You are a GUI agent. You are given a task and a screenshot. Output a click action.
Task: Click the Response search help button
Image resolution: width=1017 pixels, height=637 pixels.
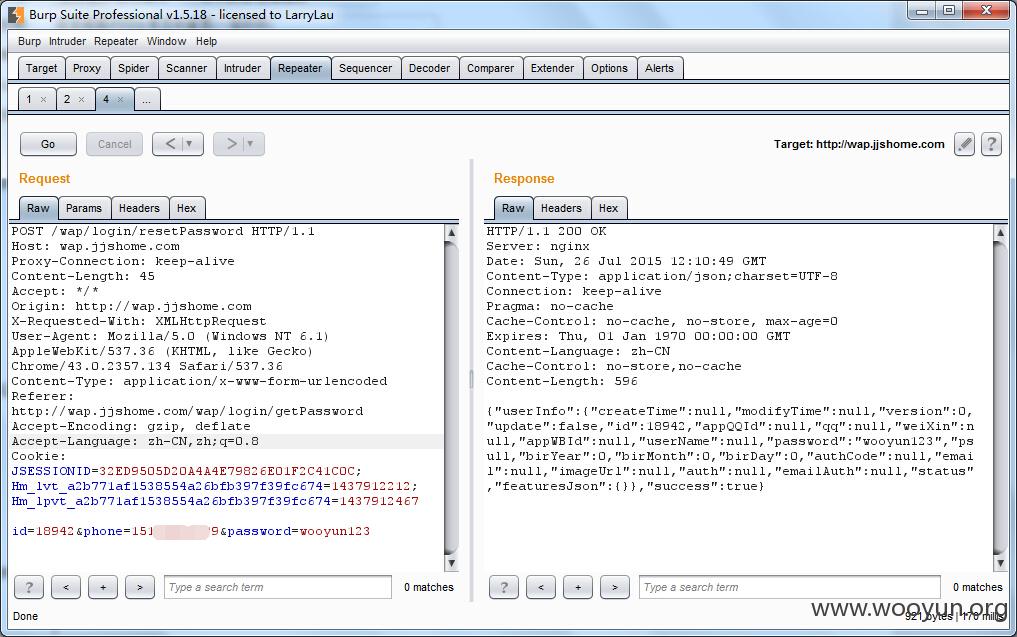[x=503, y=587]
